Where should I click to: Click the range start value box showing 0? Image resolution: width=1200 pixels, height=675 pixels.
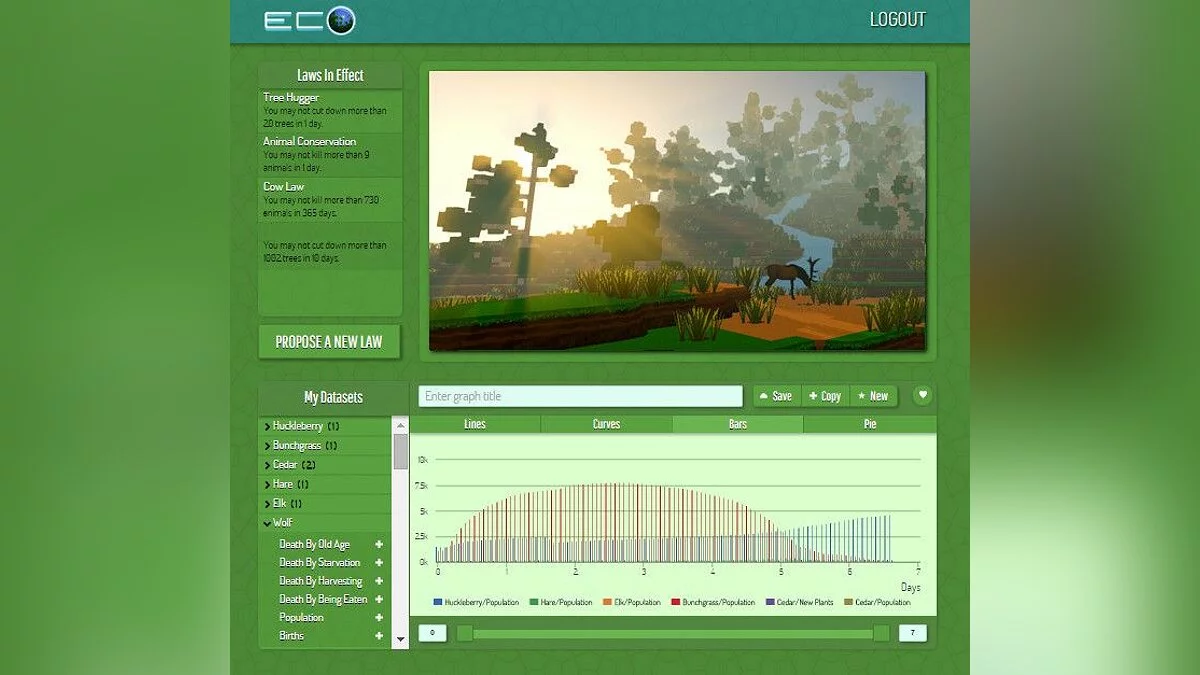click(432, 633)
